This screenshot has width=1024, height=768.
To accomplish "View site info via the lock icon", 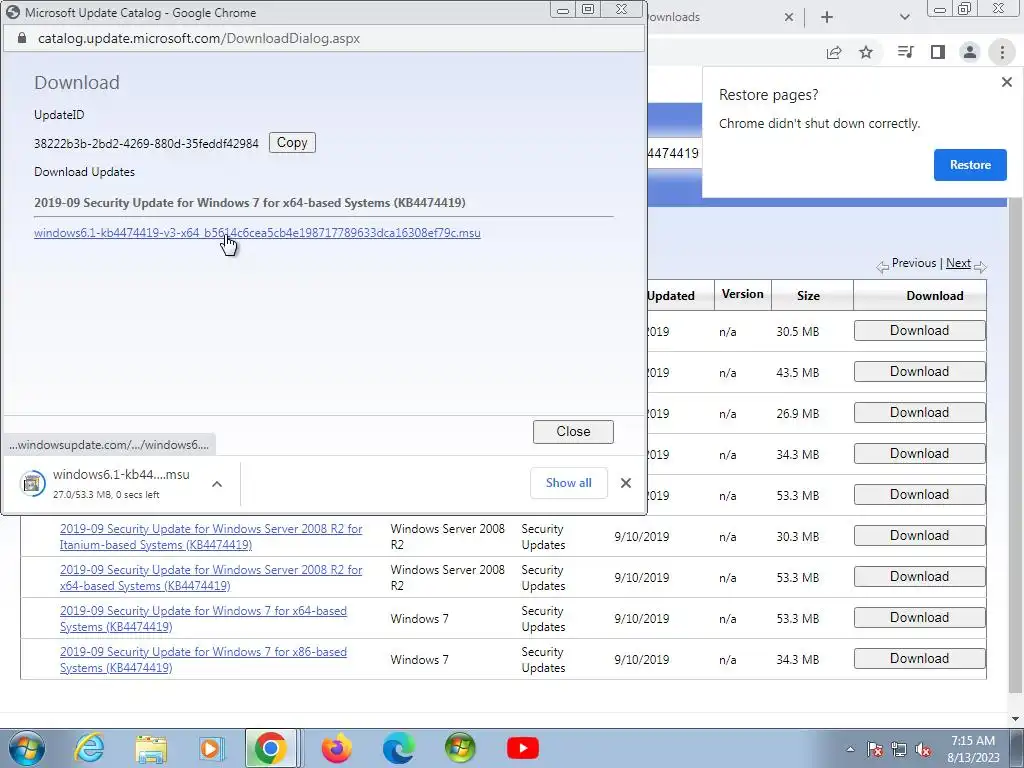I will pos(22,39).
